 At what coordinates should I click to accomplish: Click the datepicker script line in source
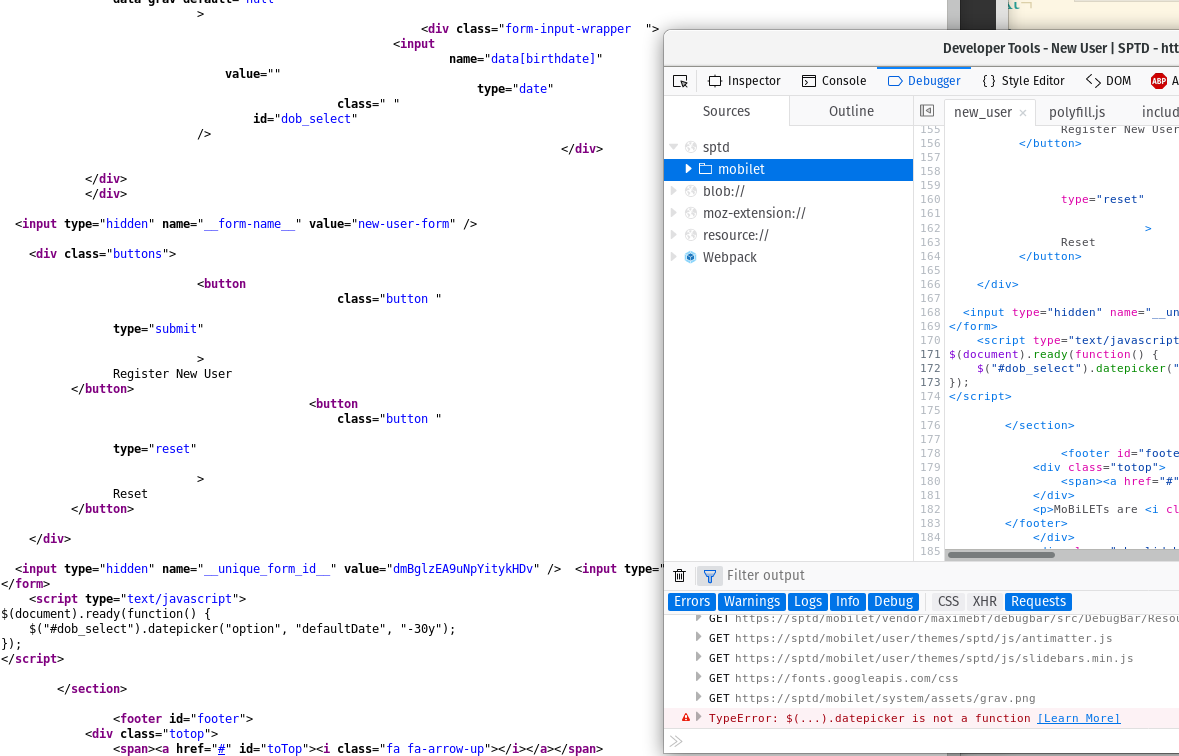click(242, 629)
